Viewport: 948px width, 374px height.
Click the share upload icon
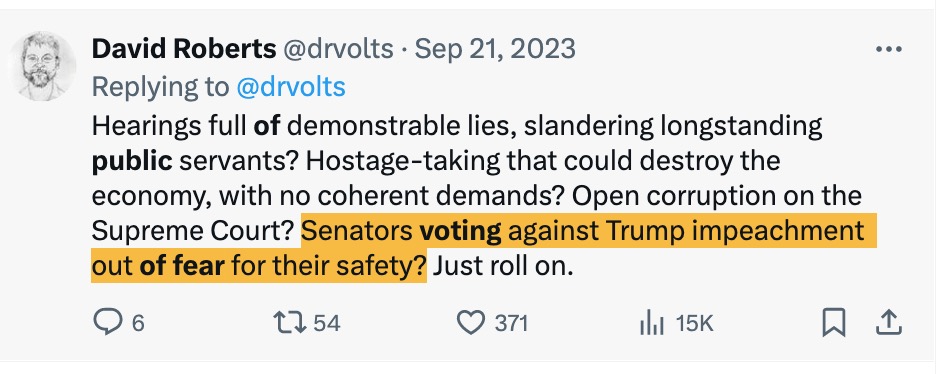[889, 323]
